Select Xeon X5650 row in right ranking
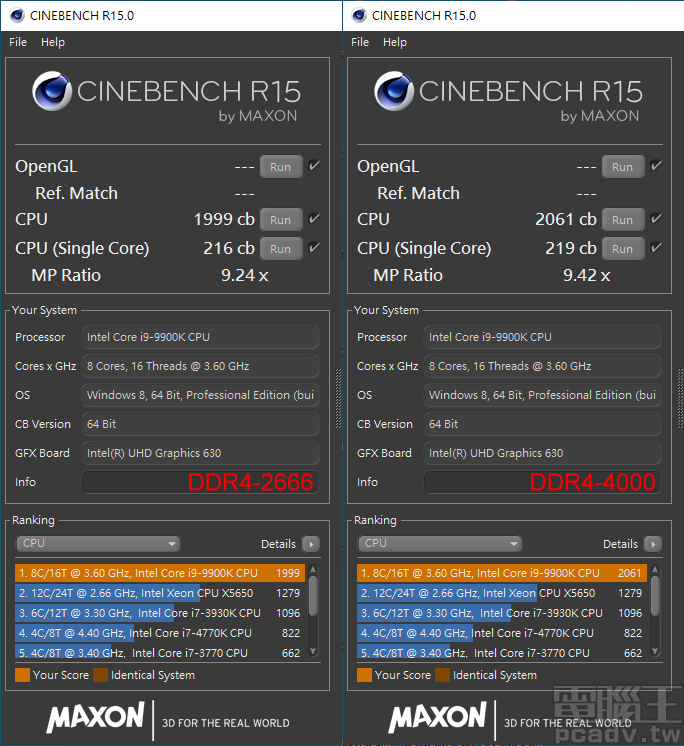The width and height of the screenshot is (684, 746). [x=502, y=593]
